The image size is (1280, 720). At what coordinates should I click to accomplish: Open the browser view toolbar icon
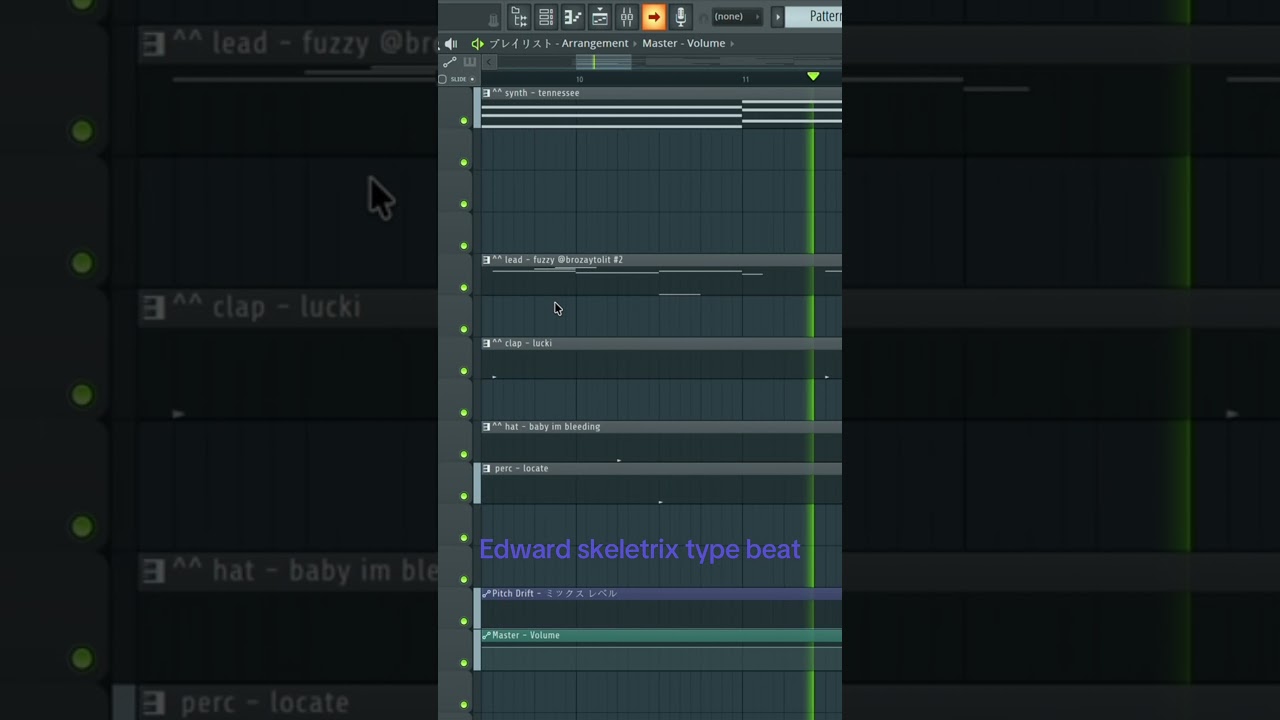519,17
